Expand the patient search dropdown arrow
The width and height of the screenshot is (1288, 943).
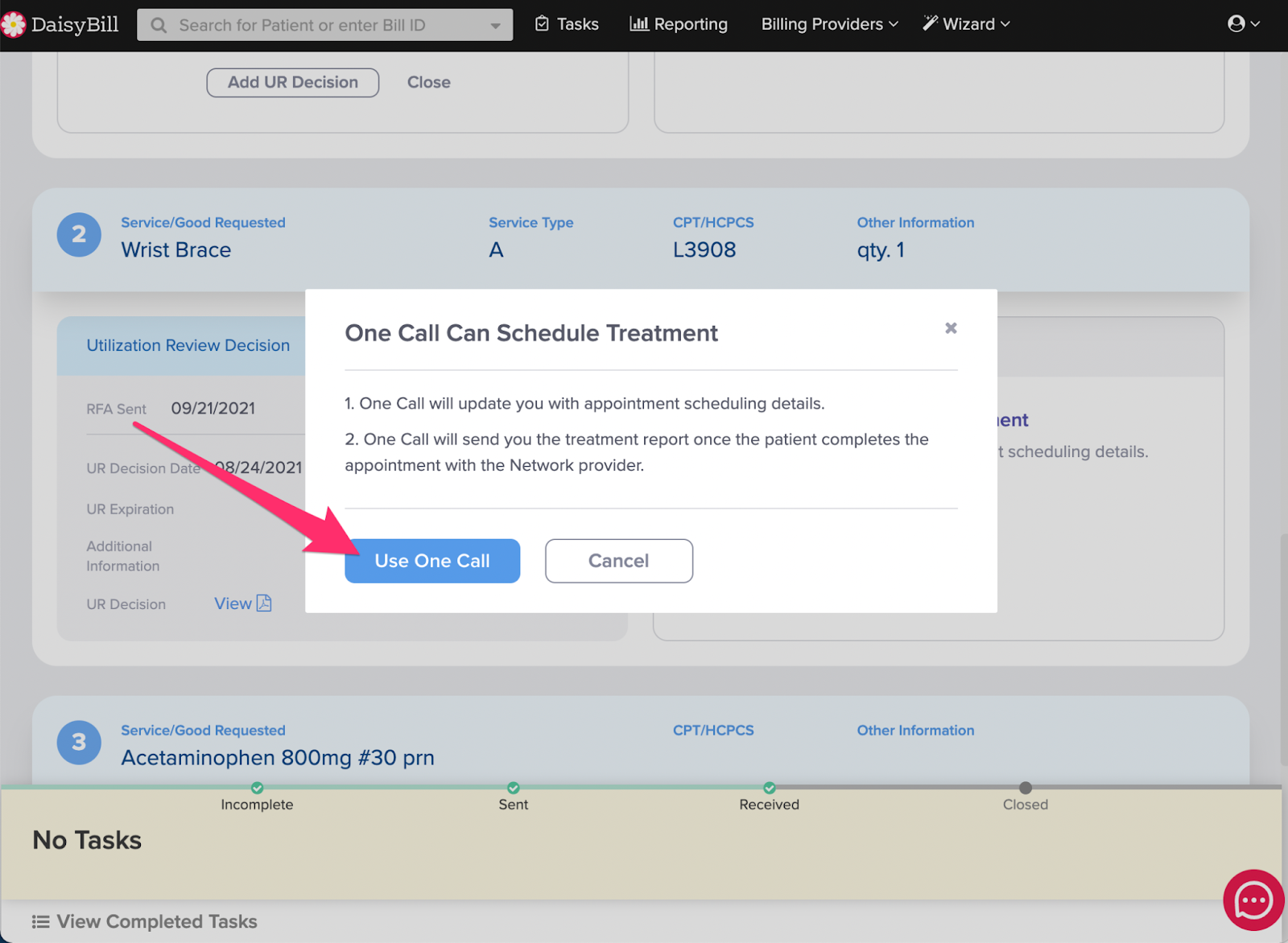(x=495, y=26)
